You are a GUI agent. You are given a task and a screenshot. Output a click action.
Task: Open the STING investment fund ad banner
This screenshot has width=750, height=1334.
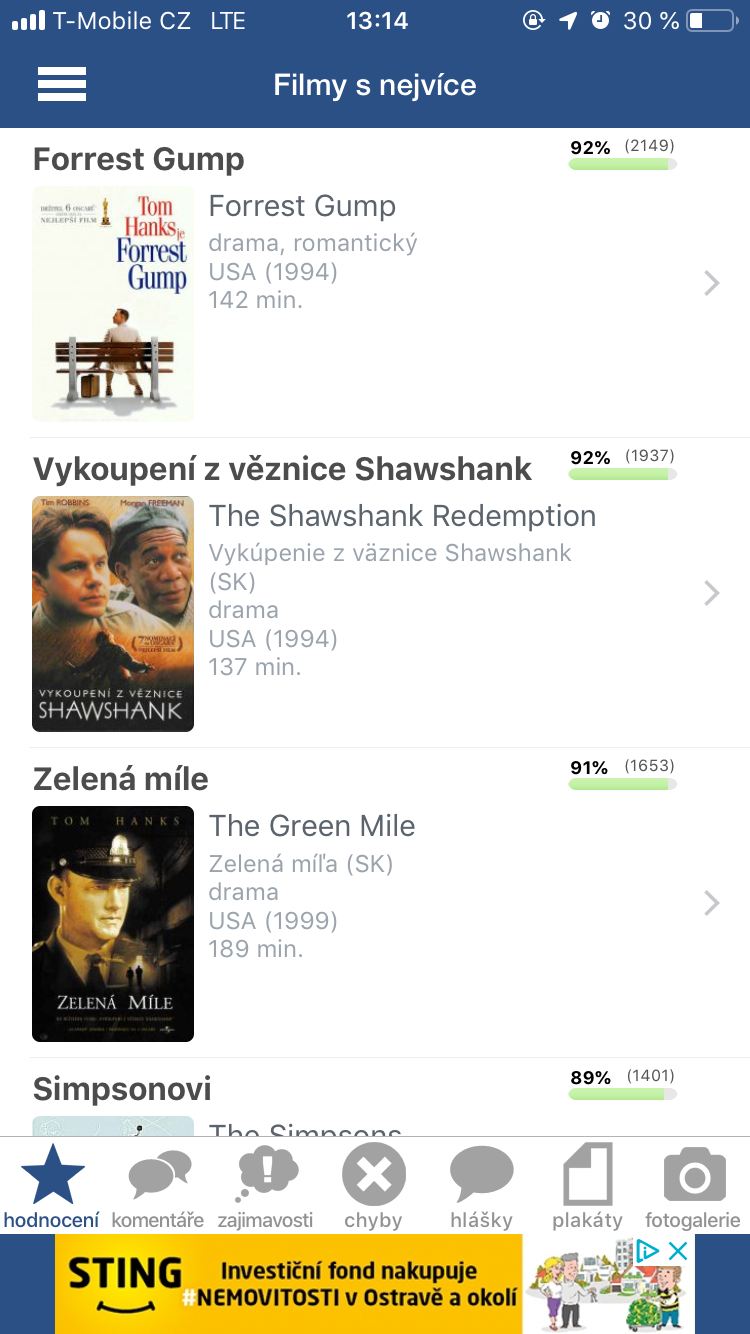pyautogui.click(x=290, y=1284)
